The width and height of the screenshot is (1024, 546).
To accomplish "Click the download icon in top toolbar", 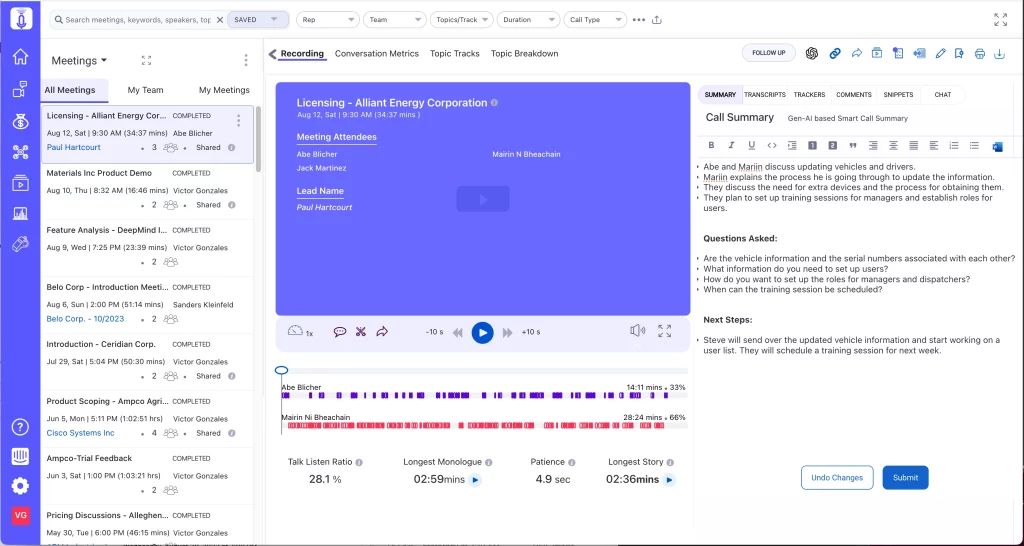I will coord(999,54).
